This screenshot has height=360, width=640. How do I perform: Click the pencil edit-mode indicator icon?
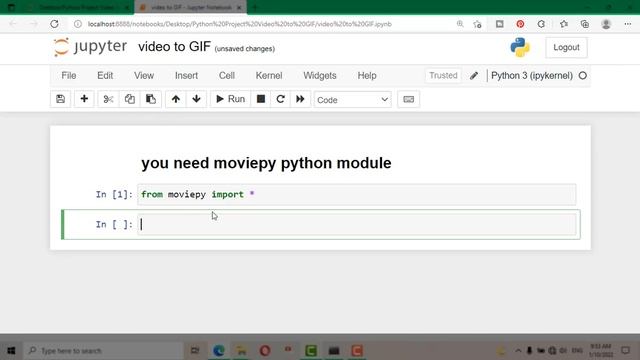pos(474,76)
